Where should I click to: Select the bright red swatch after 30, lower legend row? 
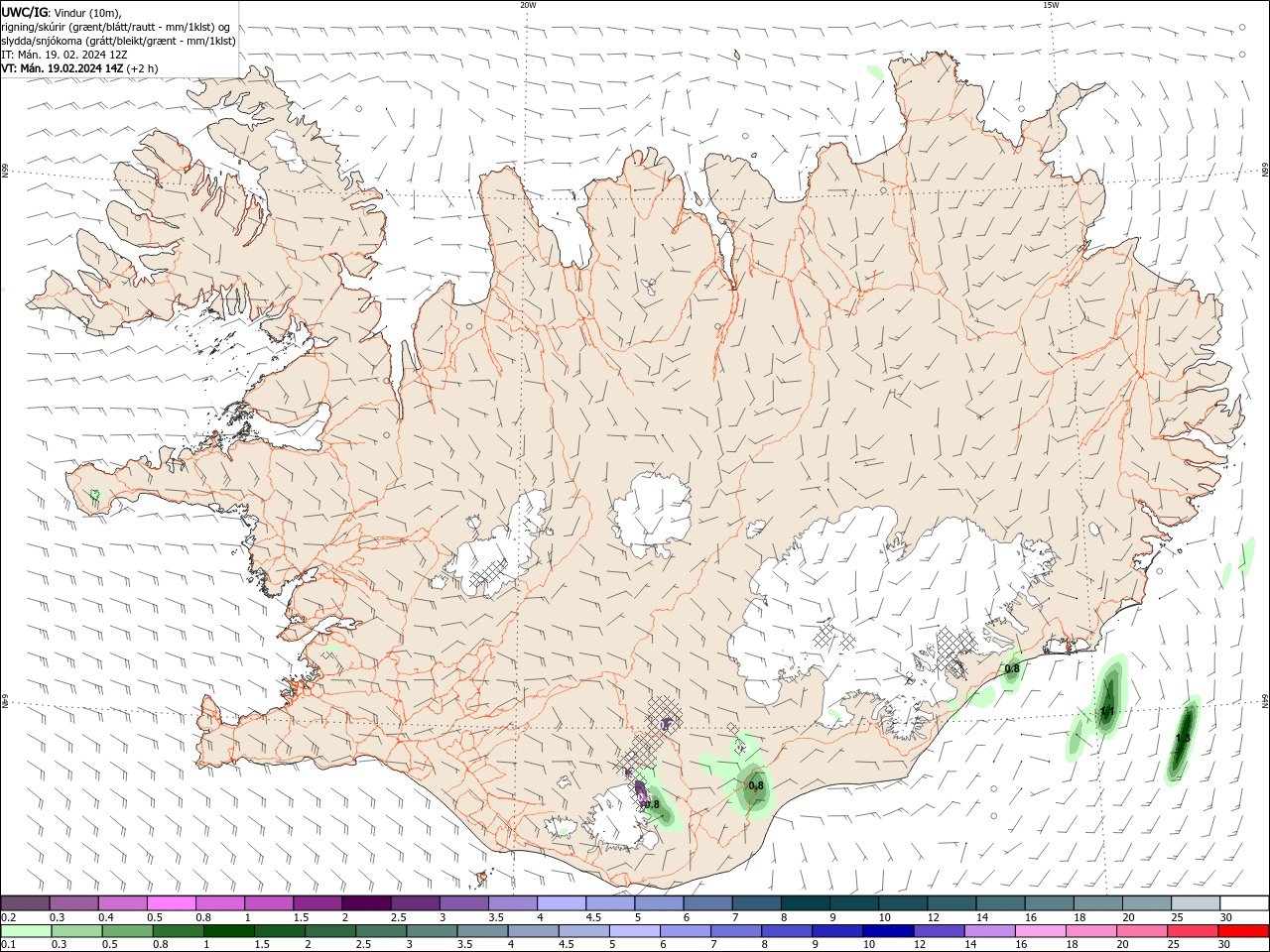point(1242,931)
